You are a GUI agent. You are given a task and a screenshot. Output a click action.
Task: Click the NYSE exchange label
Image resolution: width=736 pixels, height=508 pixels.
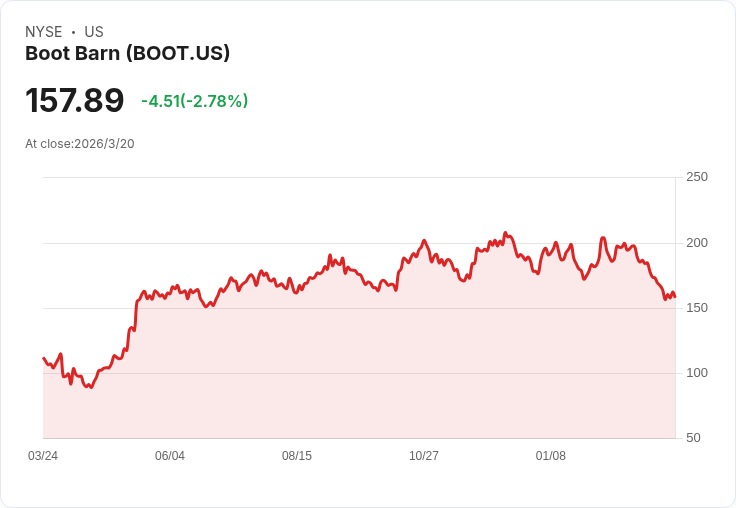pyautogui.click(x=44, y=32)
